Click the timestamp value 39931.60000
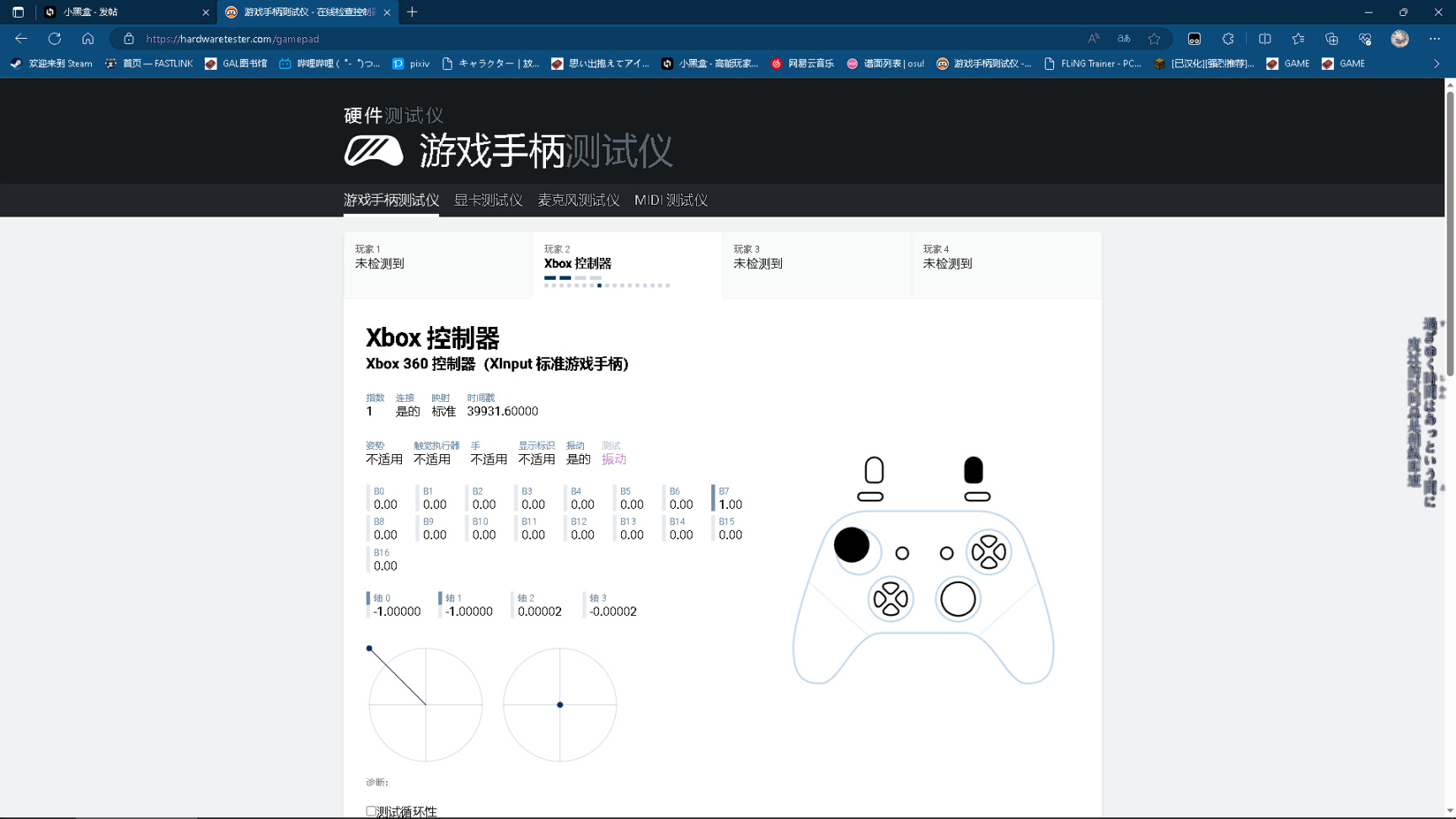 pos(502,411)
